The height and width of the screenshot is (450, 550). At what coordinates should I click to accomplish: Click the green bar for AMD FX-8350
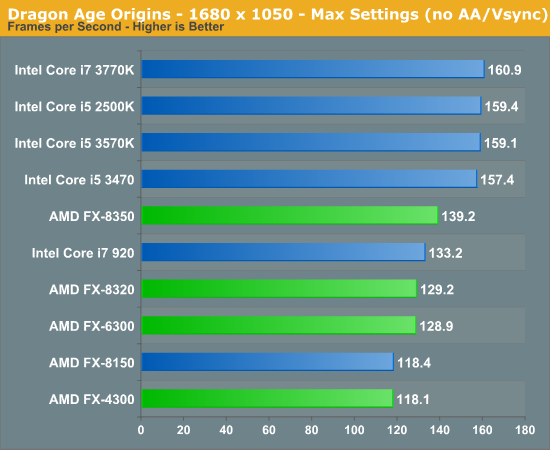(290, 215)
